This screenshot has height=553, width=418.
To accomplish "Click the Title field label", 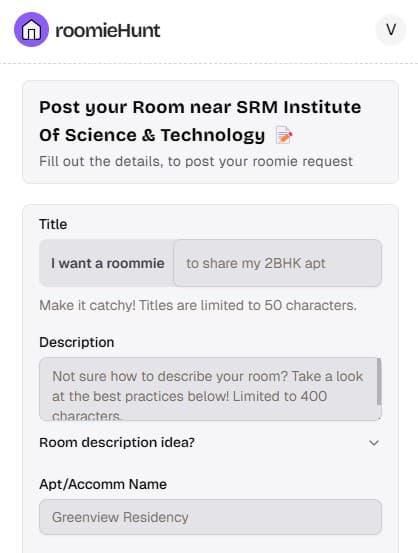I will 53,224.
